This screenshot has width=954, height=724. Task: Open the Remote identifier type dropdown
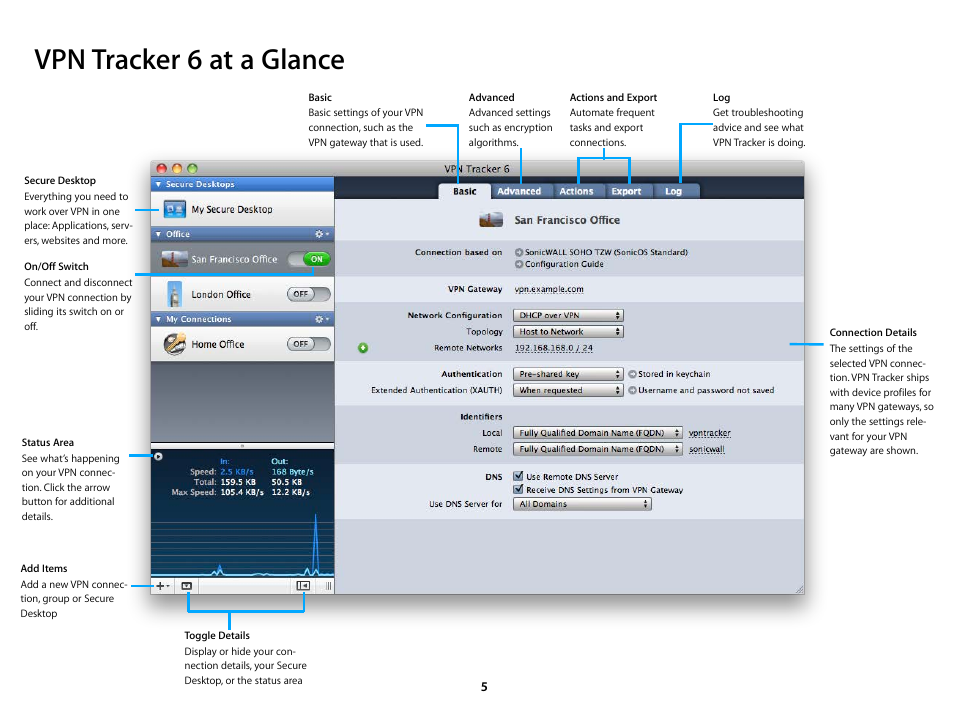click(597, 449)
